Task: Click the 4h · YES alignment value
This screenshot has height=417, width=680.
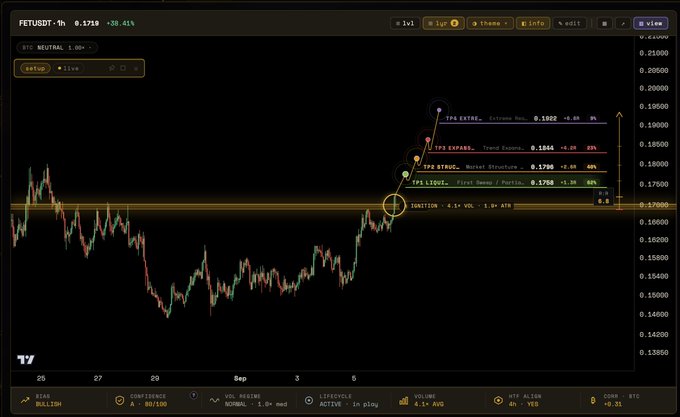Action: [523, 404]
